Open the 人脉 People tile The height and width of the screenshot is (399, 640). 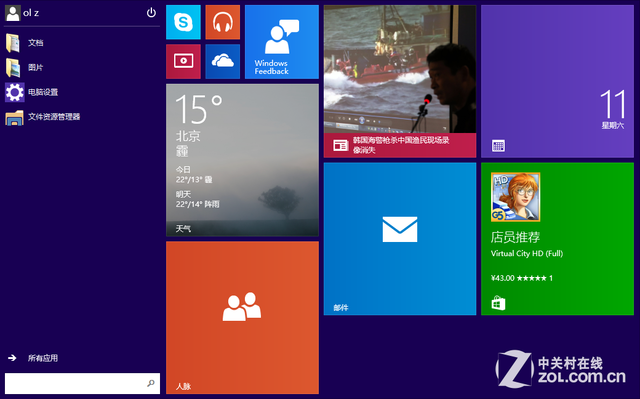pos(242,317)
